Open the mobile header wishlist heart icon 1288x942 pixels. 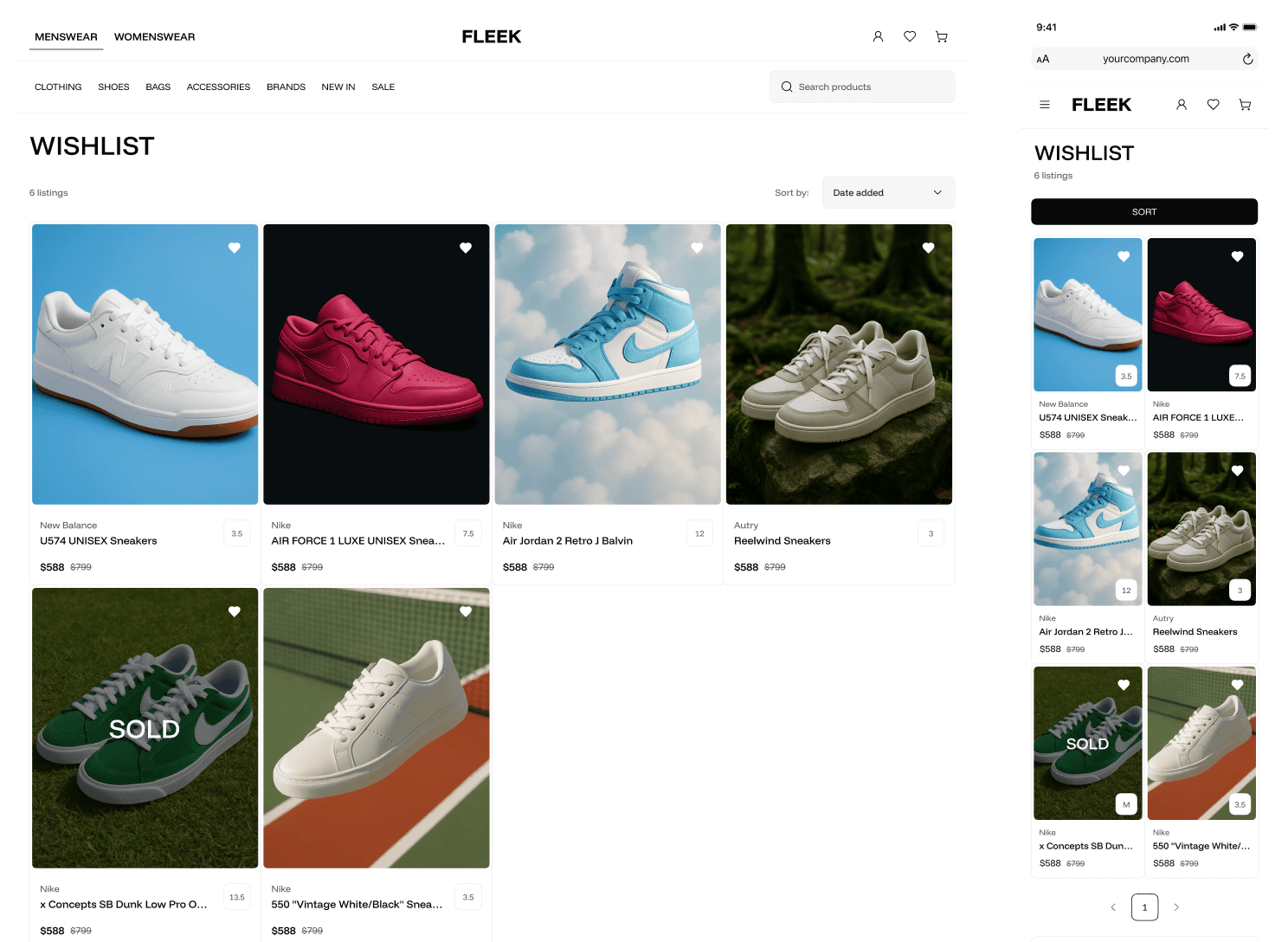1214,105
